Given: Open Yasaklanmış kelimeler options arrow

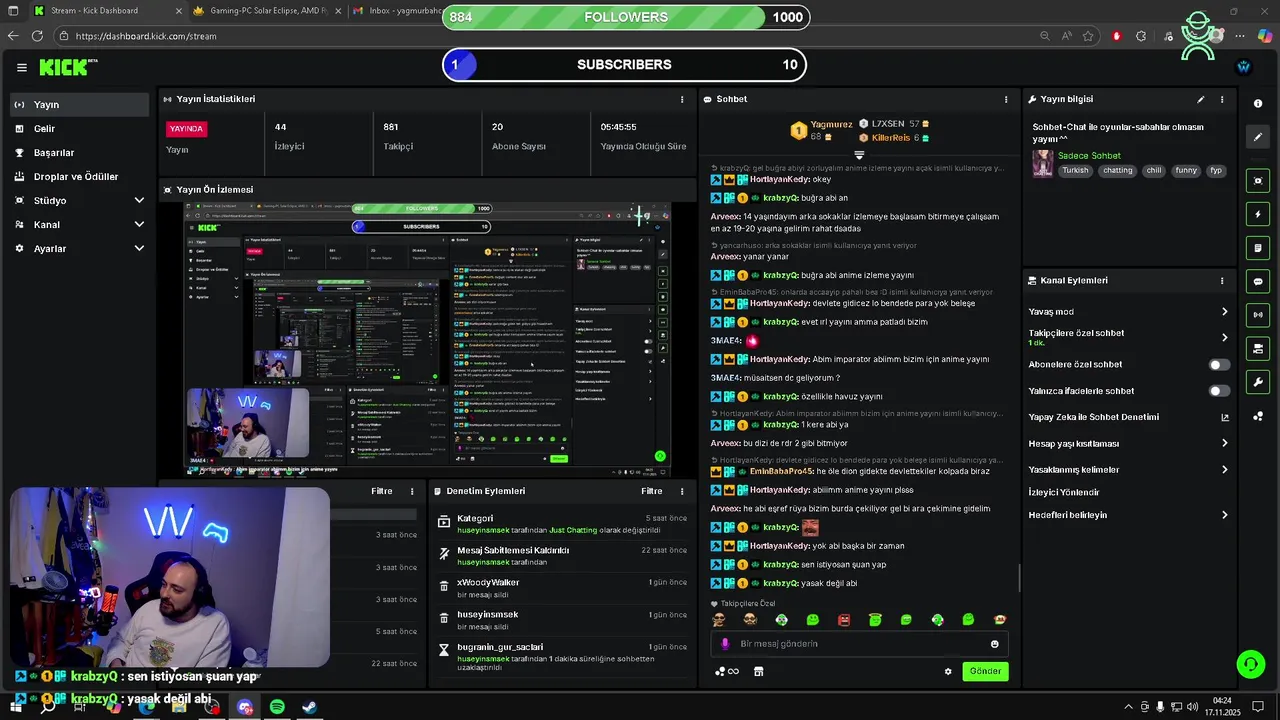Looking at the screenshot, I should pos(1224,469).
